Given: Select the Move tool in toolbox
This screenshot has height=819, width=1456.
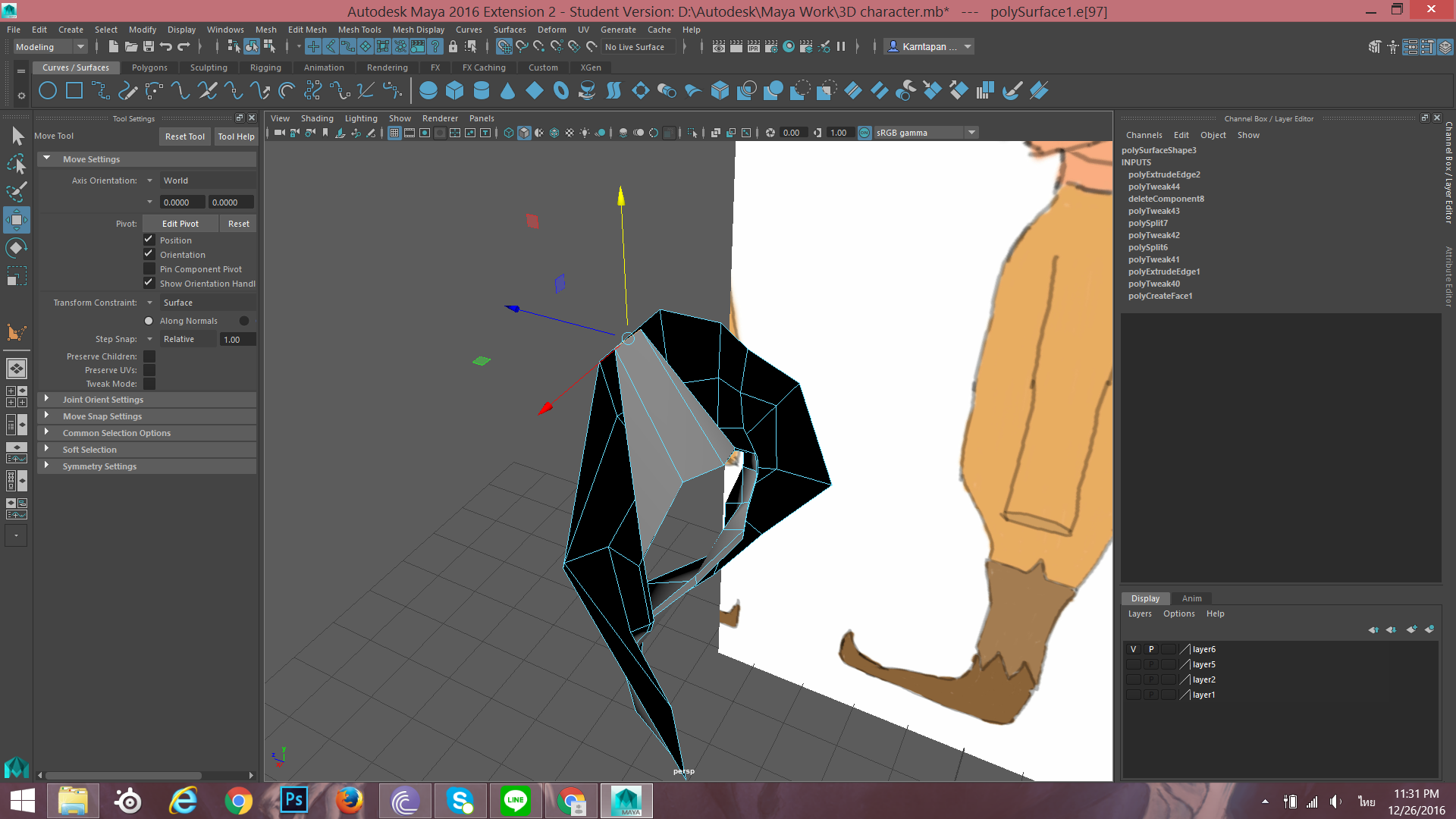Looking at the screenshot, I should coord(17,220).
